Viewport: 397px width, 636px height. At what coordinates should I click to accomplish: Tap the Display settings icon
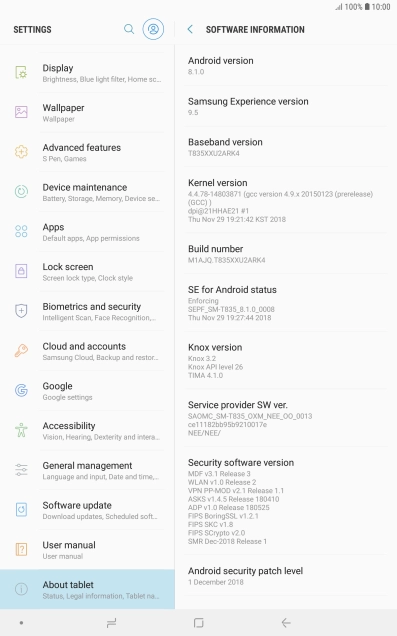click(x=21, y=73)
